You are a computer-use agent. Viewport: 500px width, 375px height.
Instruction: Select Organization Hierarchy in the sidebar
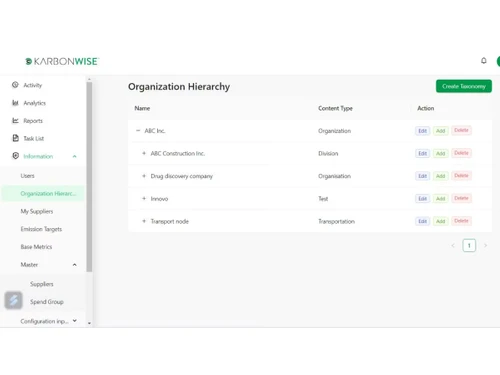[x=43, y=193]
